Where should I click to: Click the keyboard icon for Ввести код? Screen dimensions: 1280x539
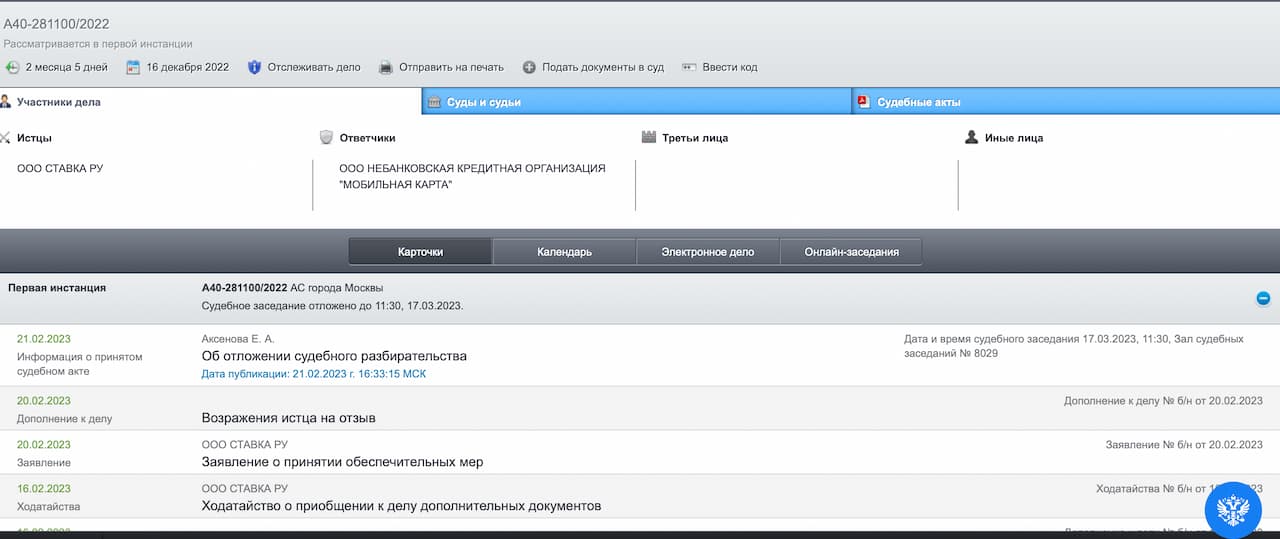[688, 68]
